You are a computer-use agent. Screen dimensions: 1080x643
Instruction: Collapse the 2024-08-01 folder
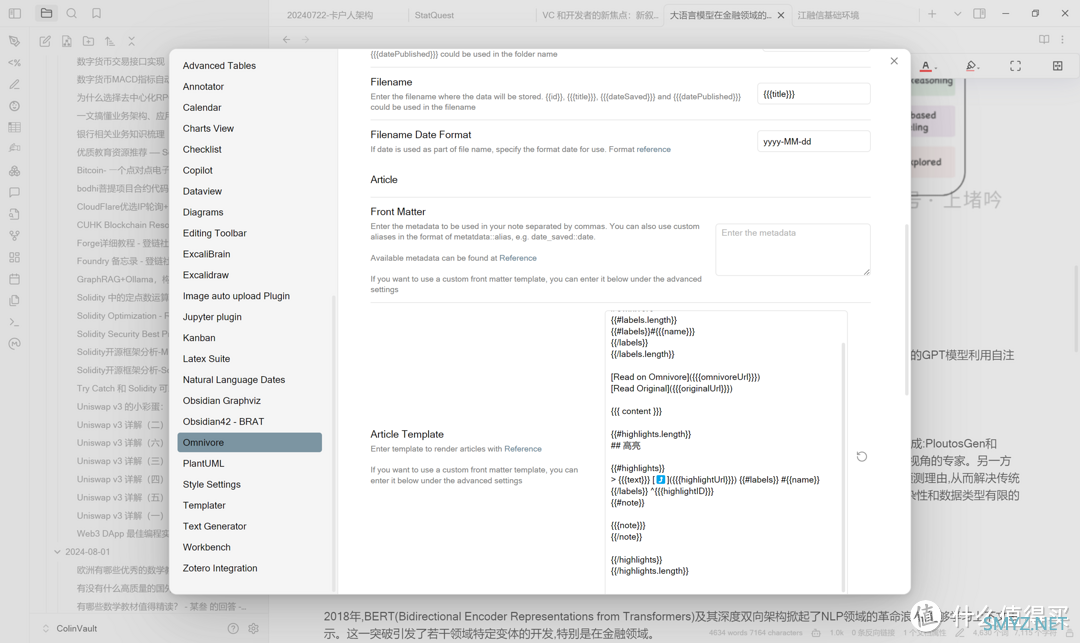coord(57,552)
